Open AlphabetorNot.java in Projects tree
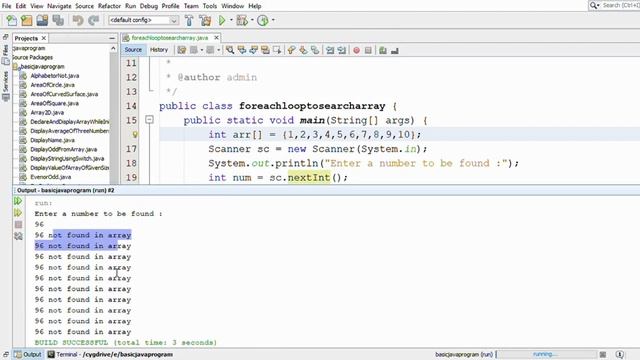This screenshot has height=360, width=640. click(x=55, y=76)
